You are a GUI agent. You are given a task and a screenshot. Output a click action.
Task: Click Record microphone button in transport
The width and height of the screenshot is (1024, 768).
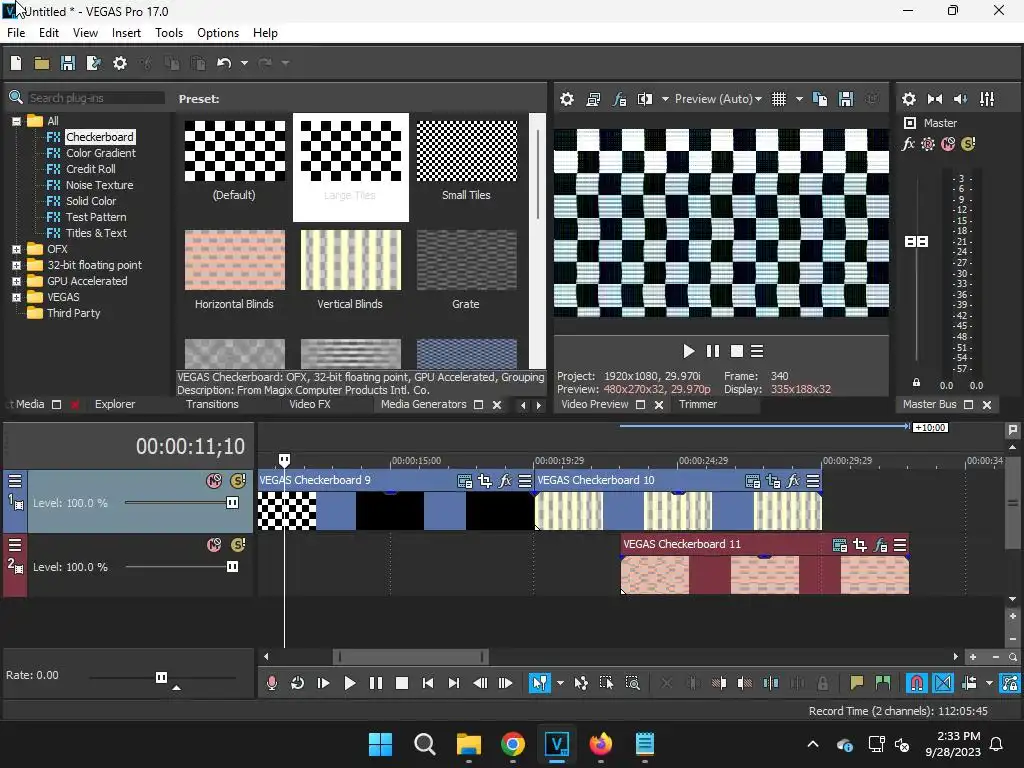(x=272, y=683)
